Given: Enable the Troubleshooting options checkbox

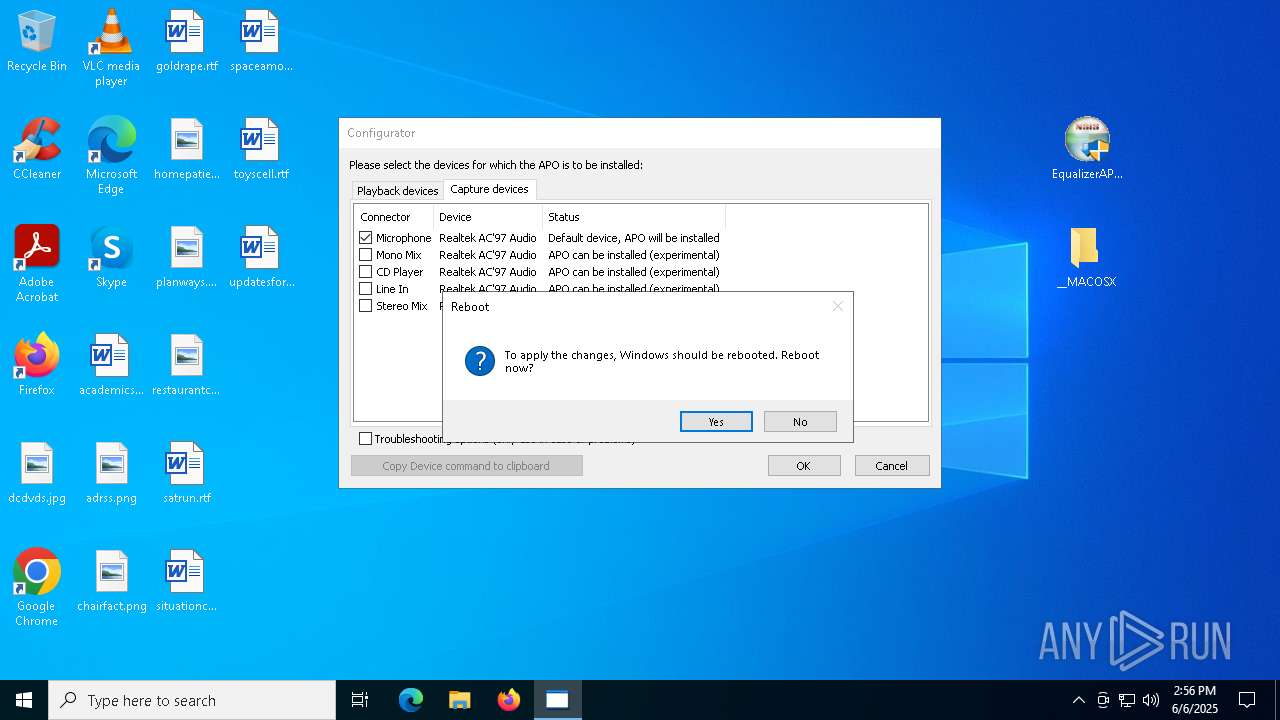Looking at the screenshot, I should 365,438.
